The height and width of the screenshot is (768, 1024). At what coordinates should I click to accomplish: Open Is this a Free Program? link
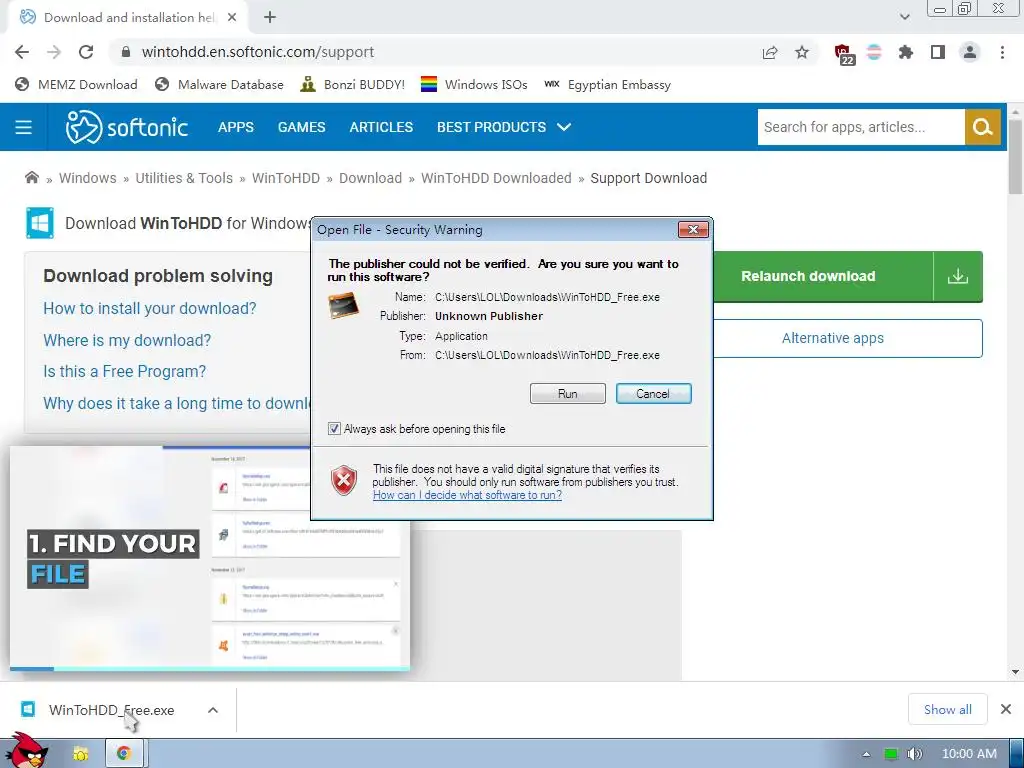coord(124,372)
